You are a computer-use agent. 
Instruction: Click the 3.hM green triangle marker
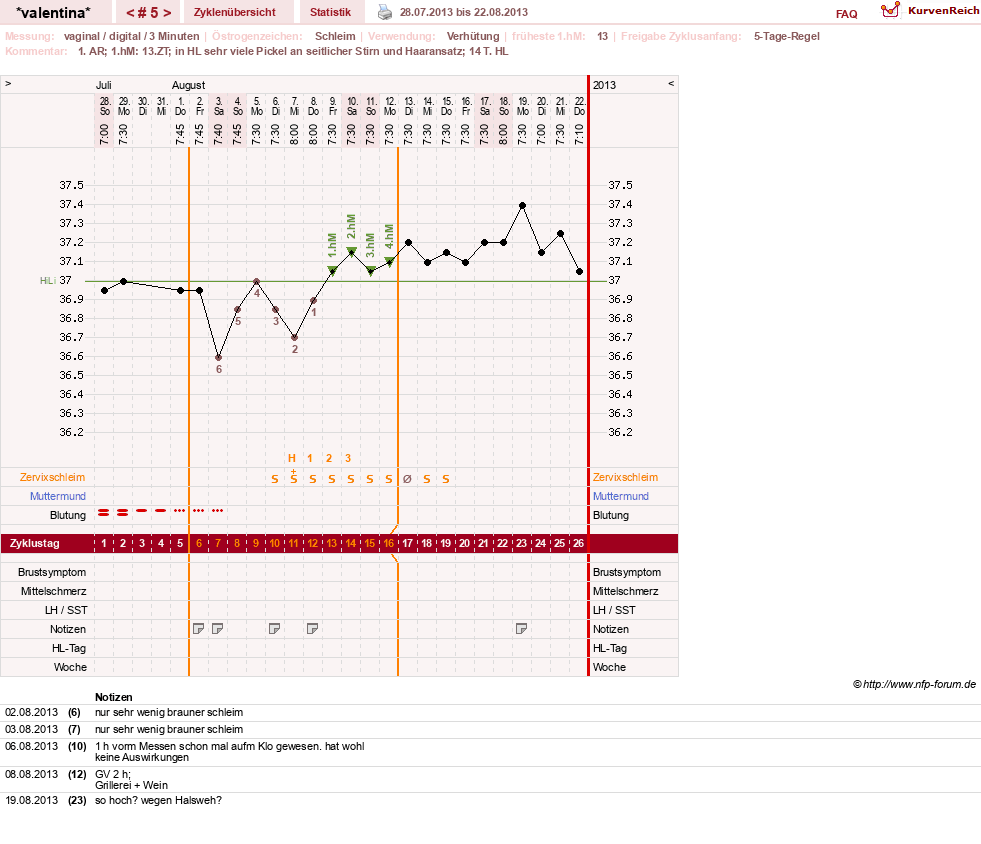370,271
